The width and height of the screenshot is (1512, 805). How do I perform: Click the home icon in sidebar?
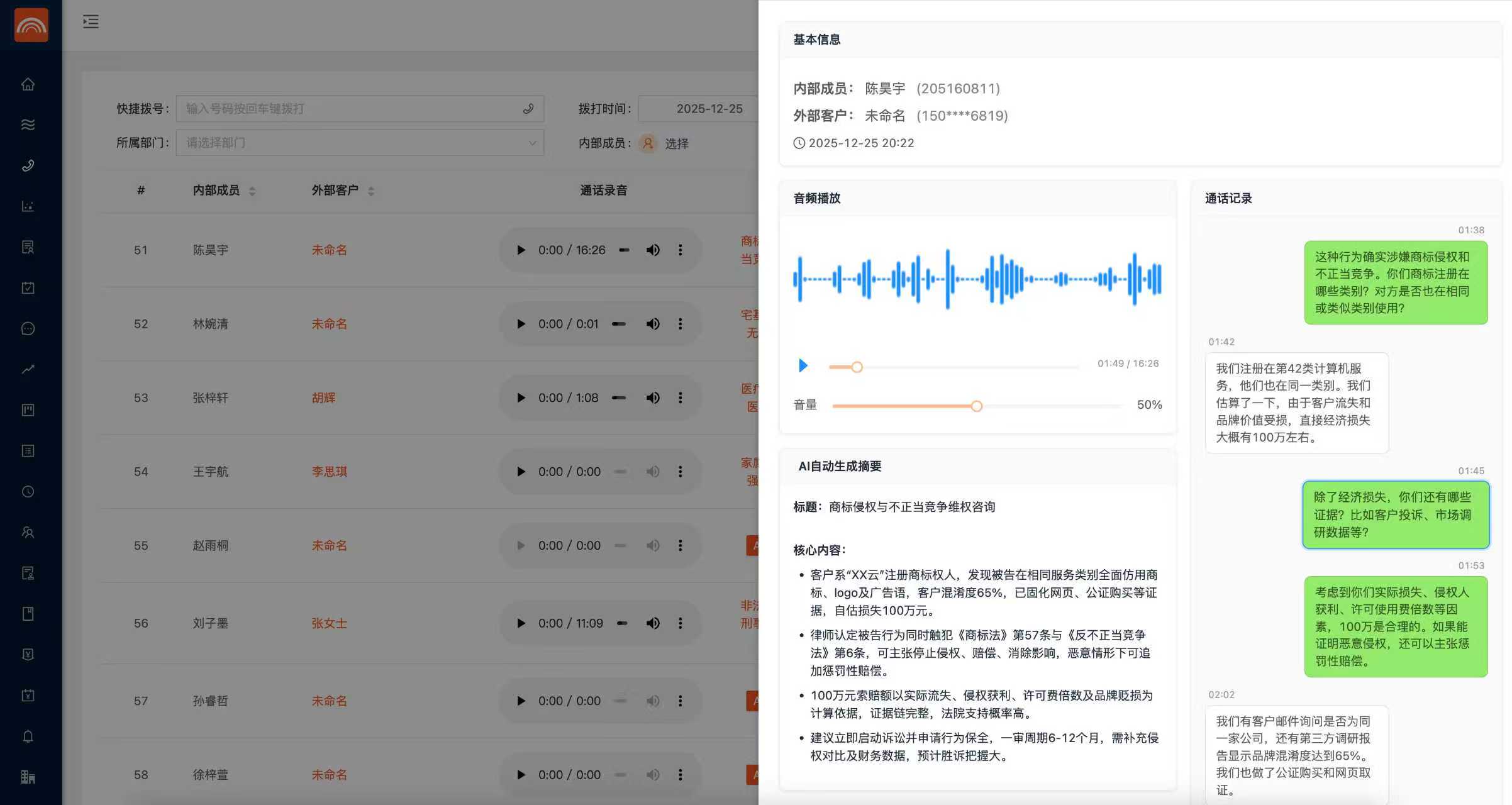pyautogui.click(x=28, y=84)
